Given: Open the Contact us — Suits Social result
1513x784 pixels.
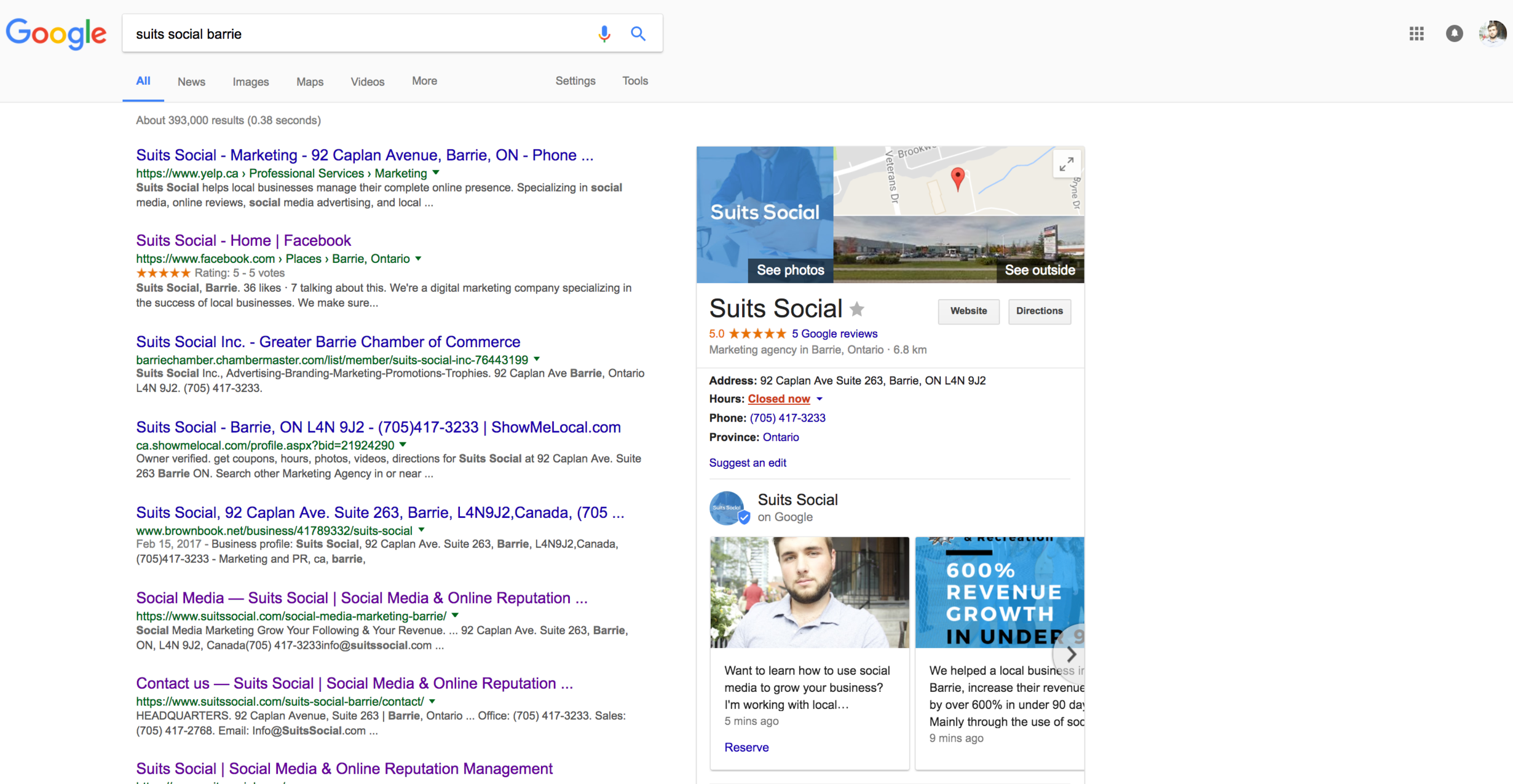Looking at the screenshot, I should pyautogui.click(x=354, y=684).
